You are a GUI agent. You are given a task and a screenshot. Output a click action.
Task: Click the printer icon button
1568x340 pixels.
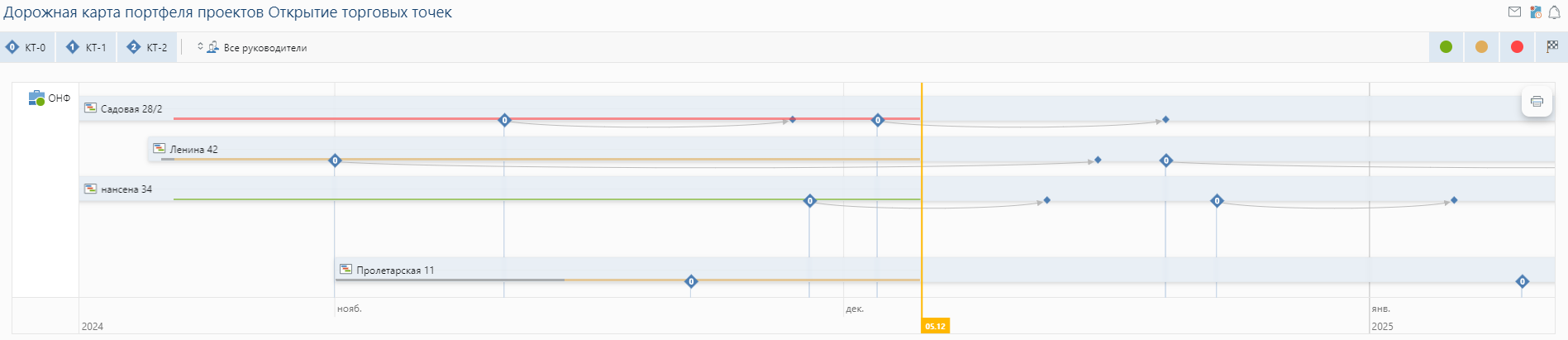(x=1537, y=102)
